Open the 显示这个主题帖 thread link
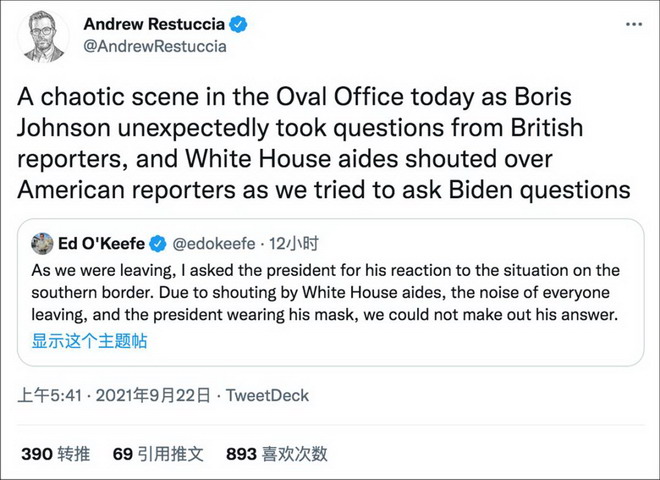This screenshot has width=660, height=480. [90, 341]
